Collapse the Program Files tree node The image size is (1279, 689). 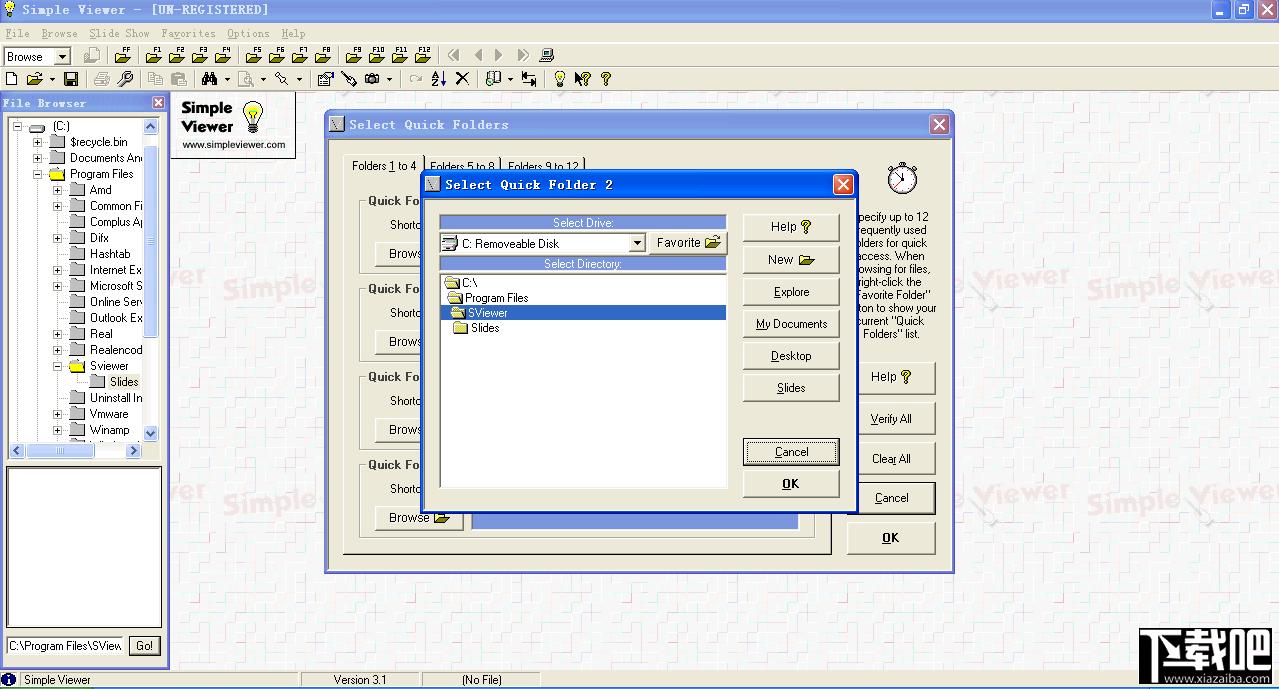(x=37, y=174)
